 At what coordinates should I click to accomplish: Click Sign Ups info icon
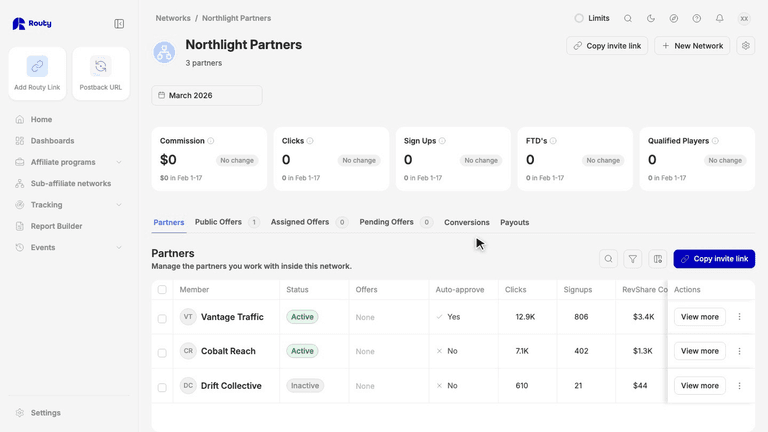(442, 141)
